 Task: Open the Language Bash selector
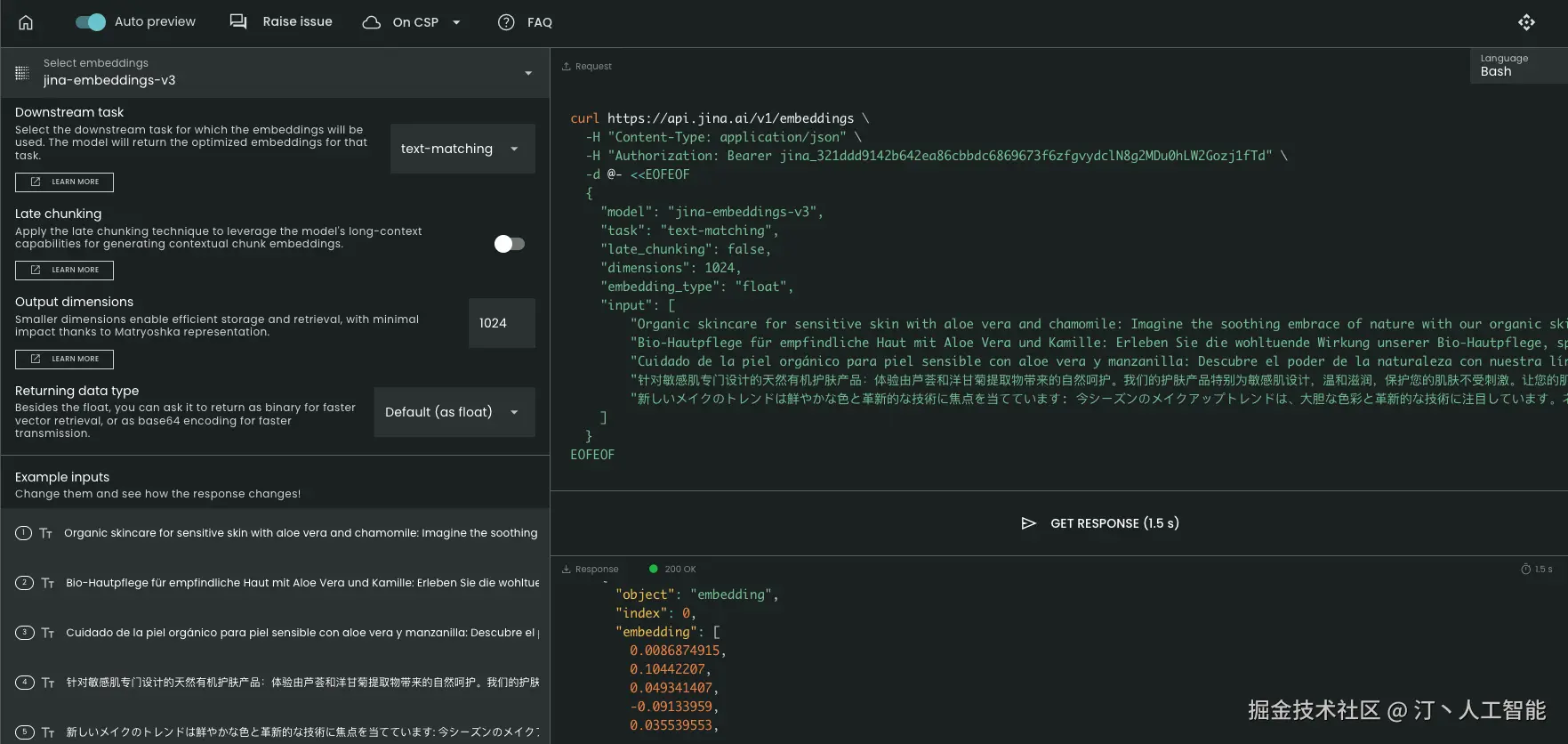click(x=1517, y=66)
